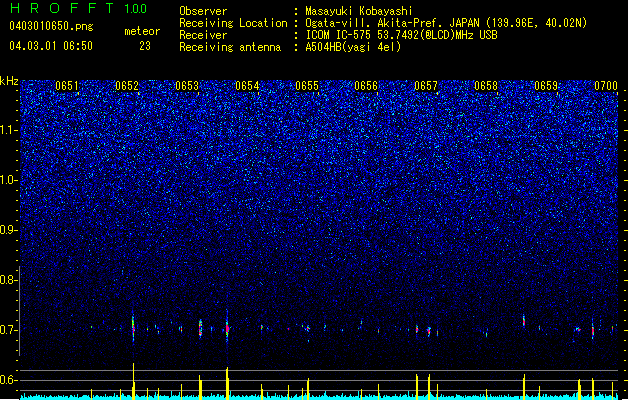Screen dimensions: 629x400
Task: Click the 1.0 frequency axis label
Action: tap(8, 180)
